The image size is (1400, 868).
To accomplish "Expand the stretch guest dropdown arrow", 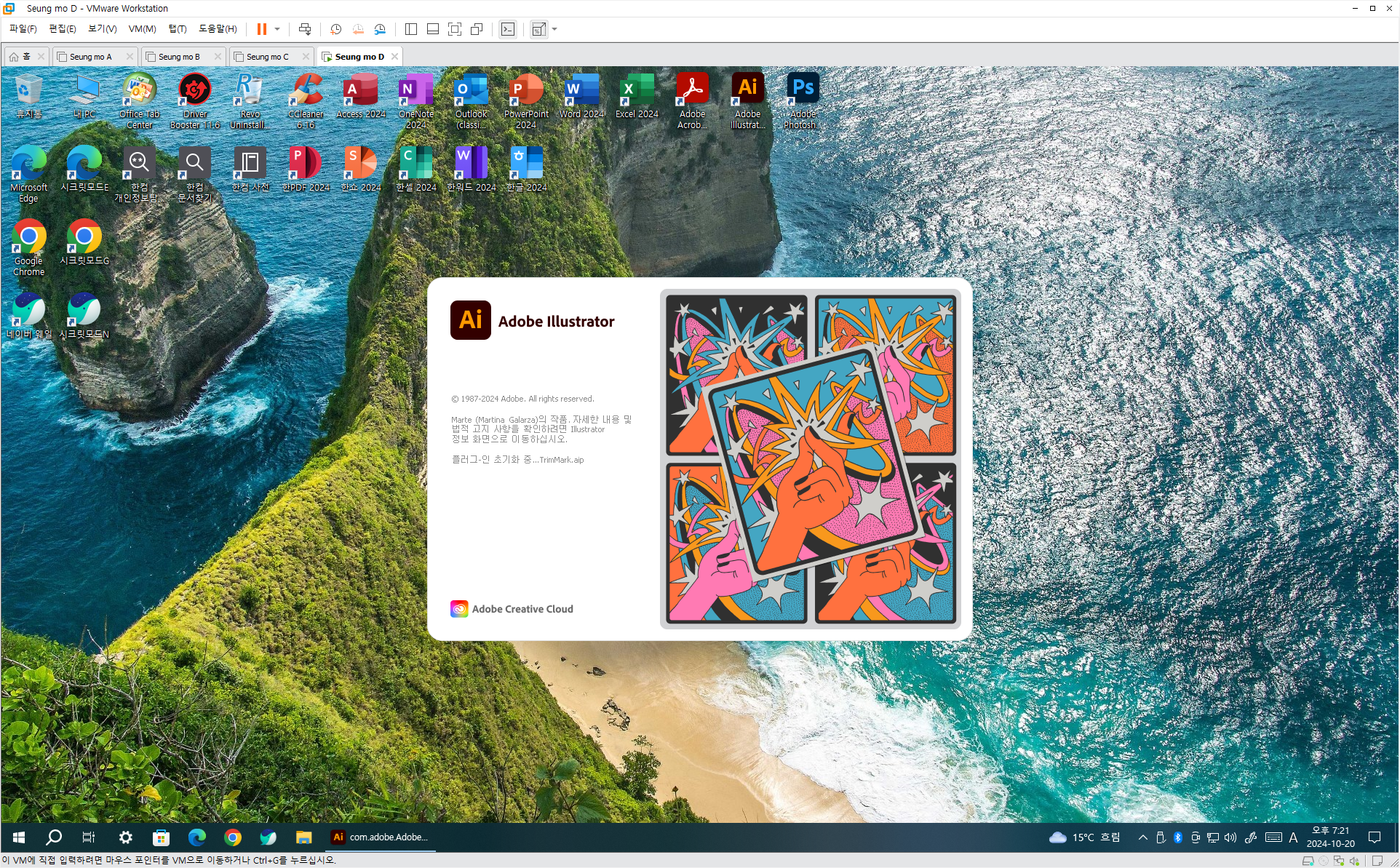I will coord(554,29).
